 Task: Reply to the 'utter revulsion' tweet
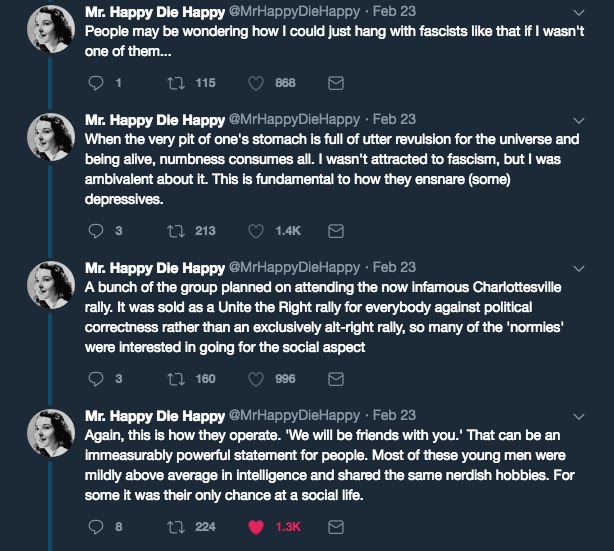[96, 231]
